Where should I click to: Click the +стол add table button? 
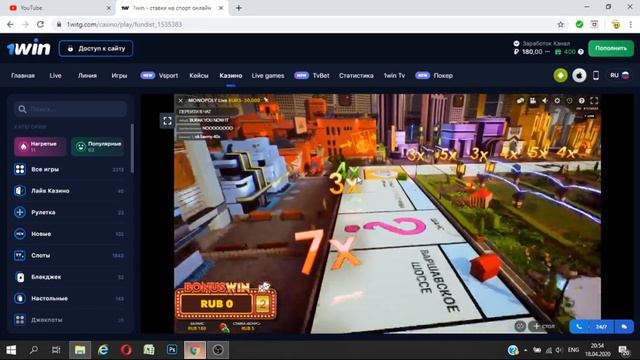click(x=544, y=326)
